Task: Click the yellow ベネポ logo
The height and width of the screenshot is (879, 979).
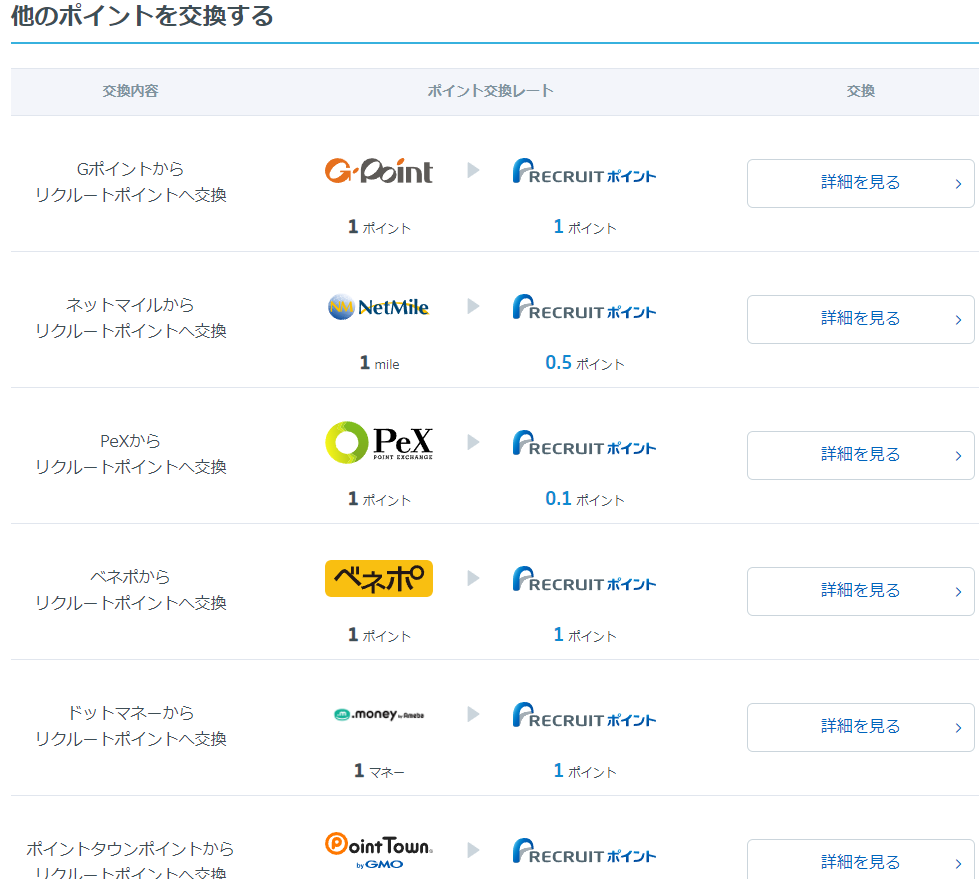Action: coord(379,579)
